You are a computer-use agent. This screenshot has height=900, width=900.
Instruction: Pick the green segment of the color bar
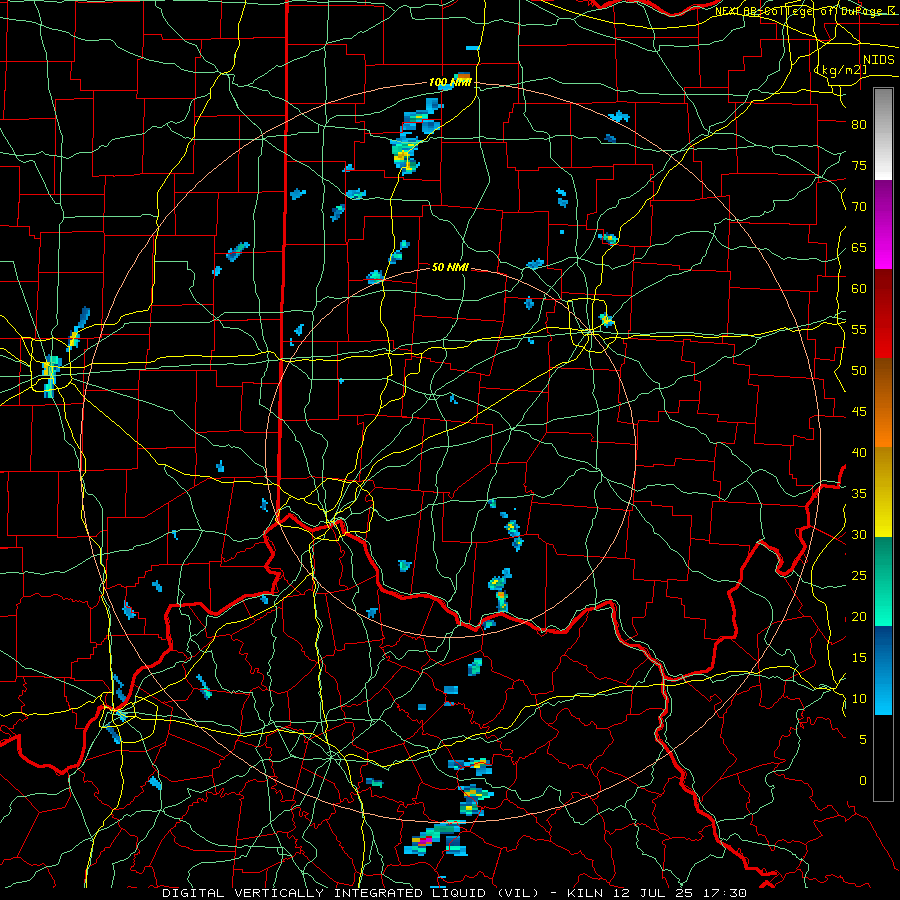(883, 581)
